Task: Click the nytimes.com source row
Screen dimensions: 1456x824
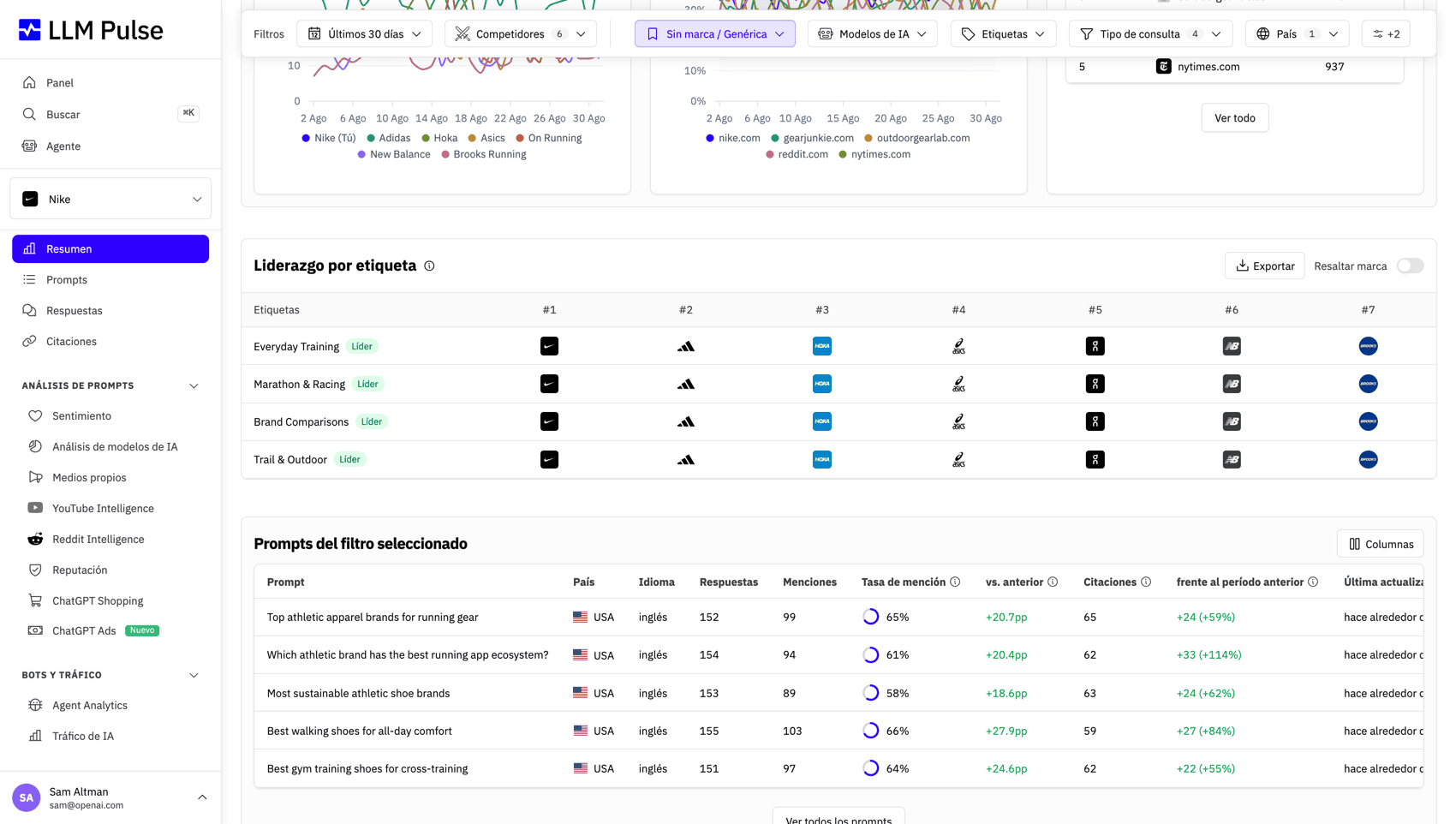Action: 1235,67
